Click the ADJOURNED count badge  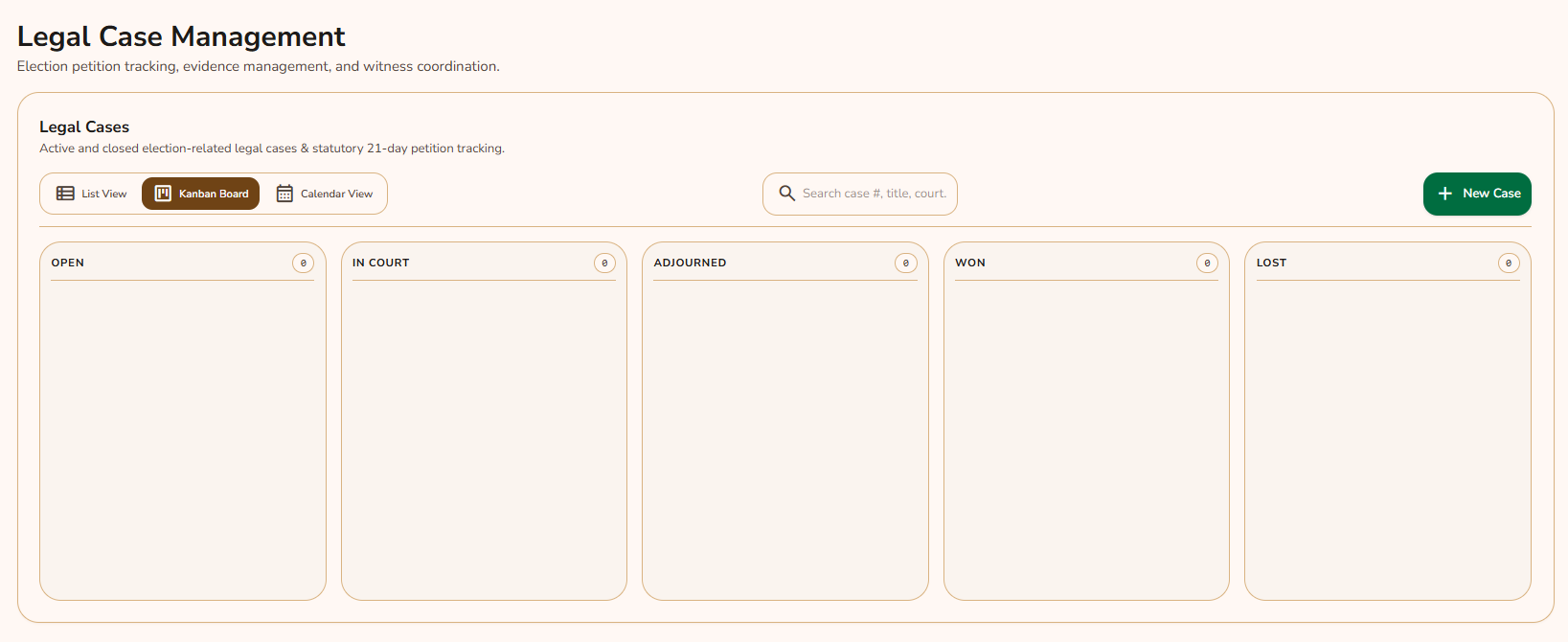pyautogui.click(x=906, y=263)
